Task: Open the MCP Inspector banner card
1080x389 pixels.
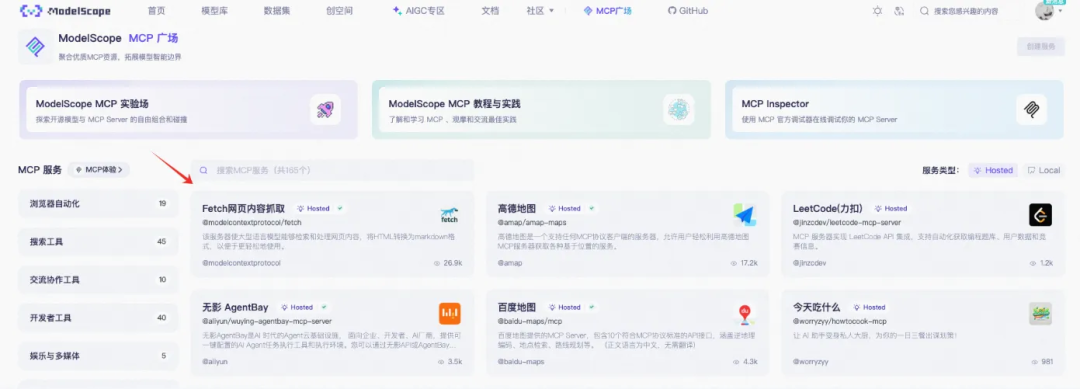Action: 894,109
